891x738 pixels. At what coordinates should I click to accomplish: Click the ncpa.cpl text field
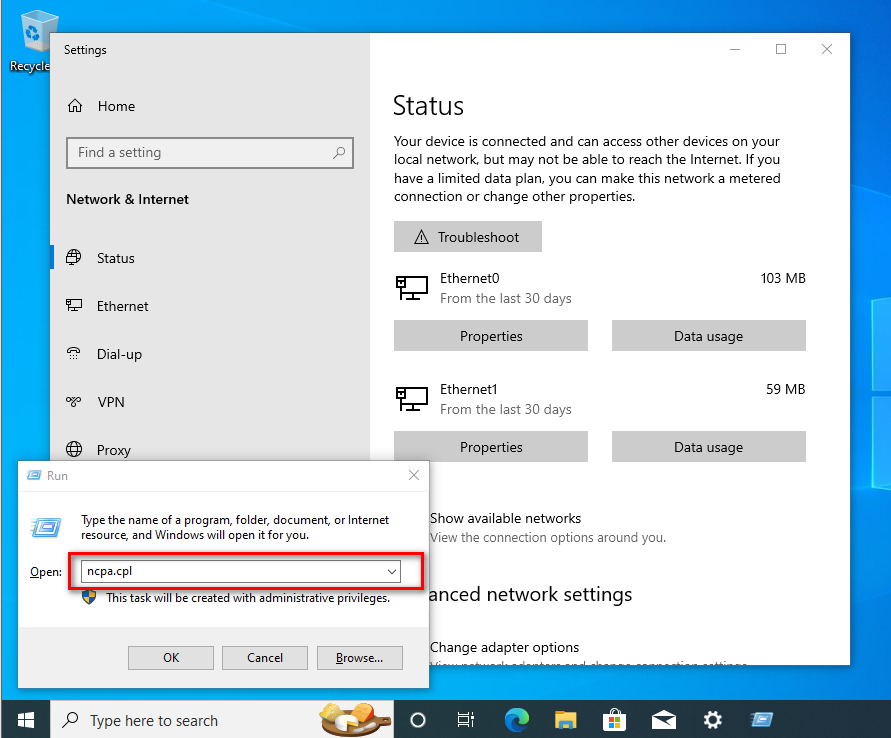[x=230, y=571]
